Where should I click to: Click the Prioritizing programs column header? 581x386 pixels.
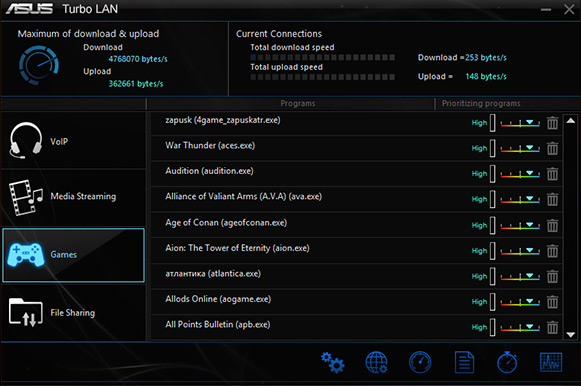point(481,103)
